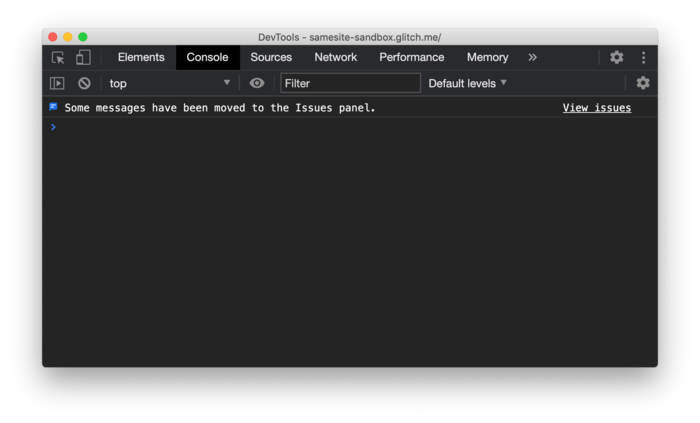Follow the View issues link
700x423 pixels.
click(597, 108)
